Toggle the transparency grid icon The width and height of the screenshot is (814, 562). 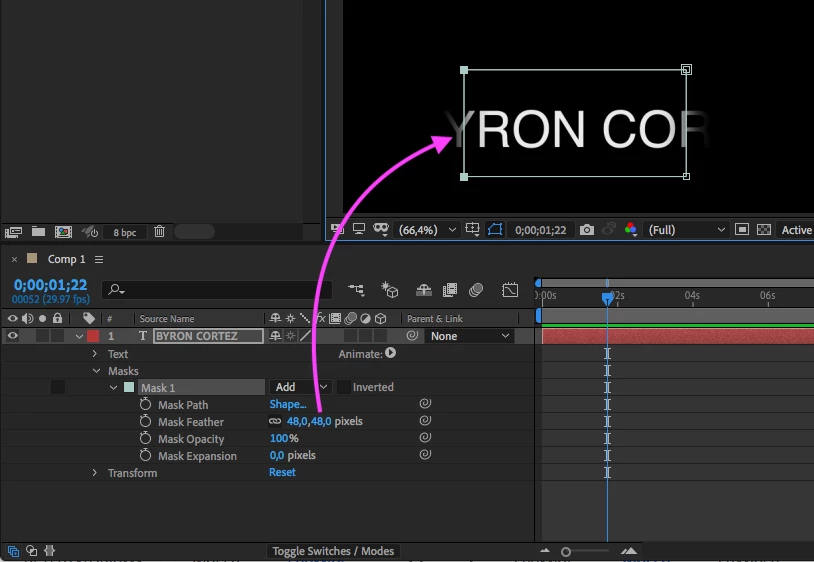(x=764, y=229)
